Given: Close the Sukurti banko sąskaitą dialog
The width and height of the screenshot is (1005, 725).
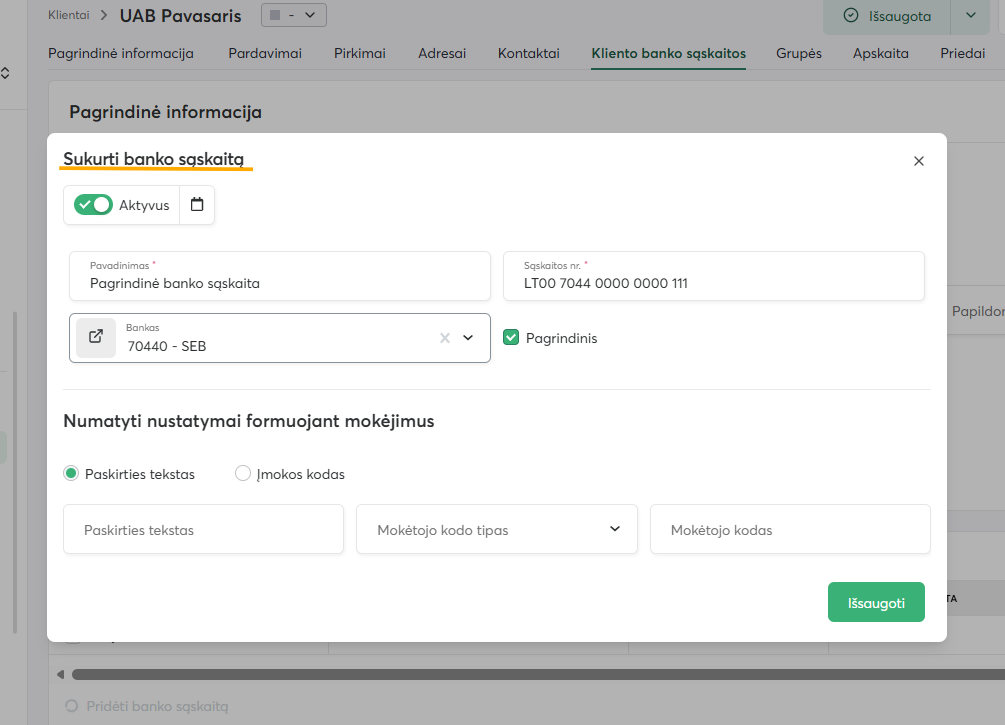Looking at the screenshot, I should [x=919, y=161].
